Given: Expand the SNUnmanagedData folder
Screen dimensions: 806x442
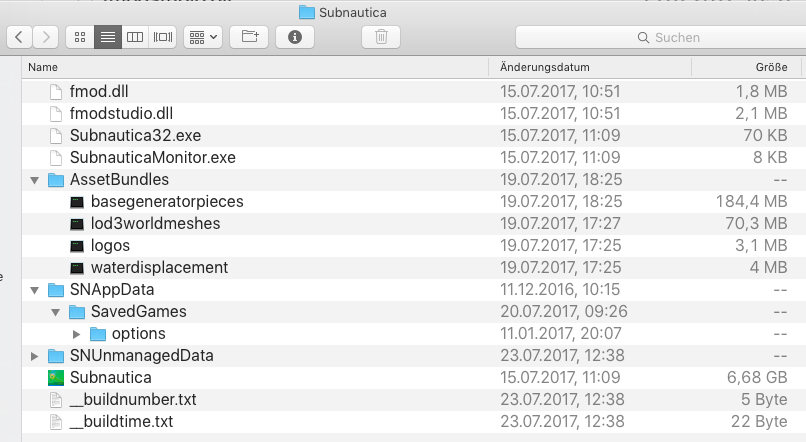Looking at the screenshot, I should click(x=34, y=356).
